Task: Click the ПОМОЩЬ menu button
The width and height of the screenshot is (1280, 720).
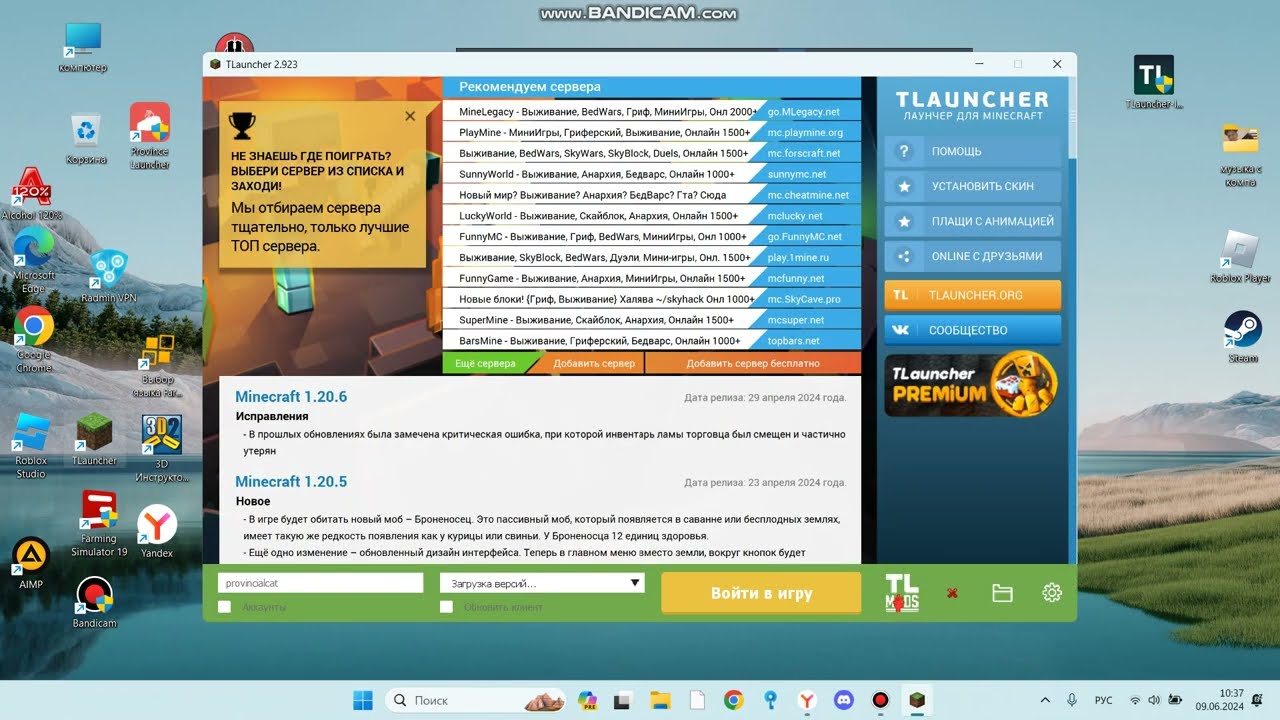Action: tap(972, 151)
